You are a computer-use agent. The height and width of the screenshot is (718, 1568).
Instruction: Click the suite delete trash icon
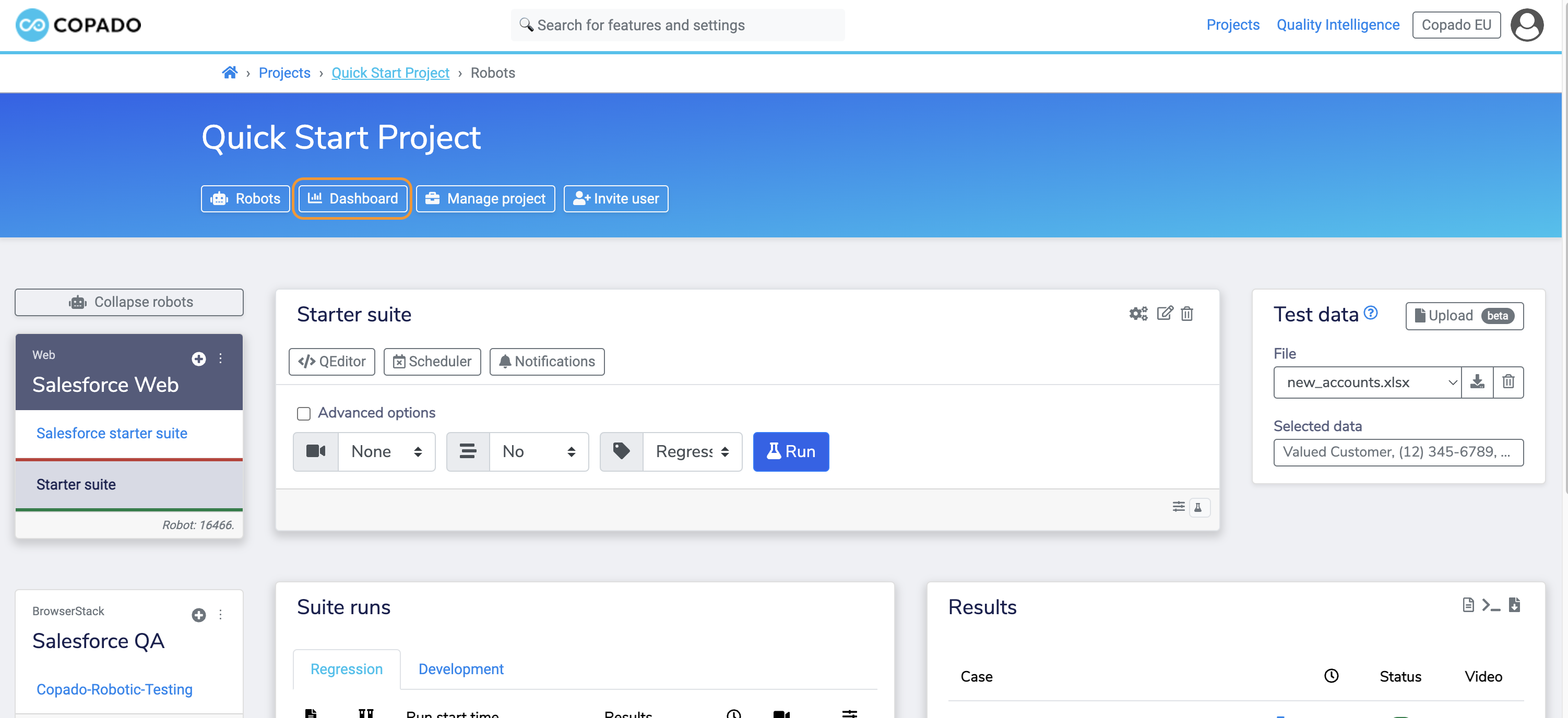1189,312
